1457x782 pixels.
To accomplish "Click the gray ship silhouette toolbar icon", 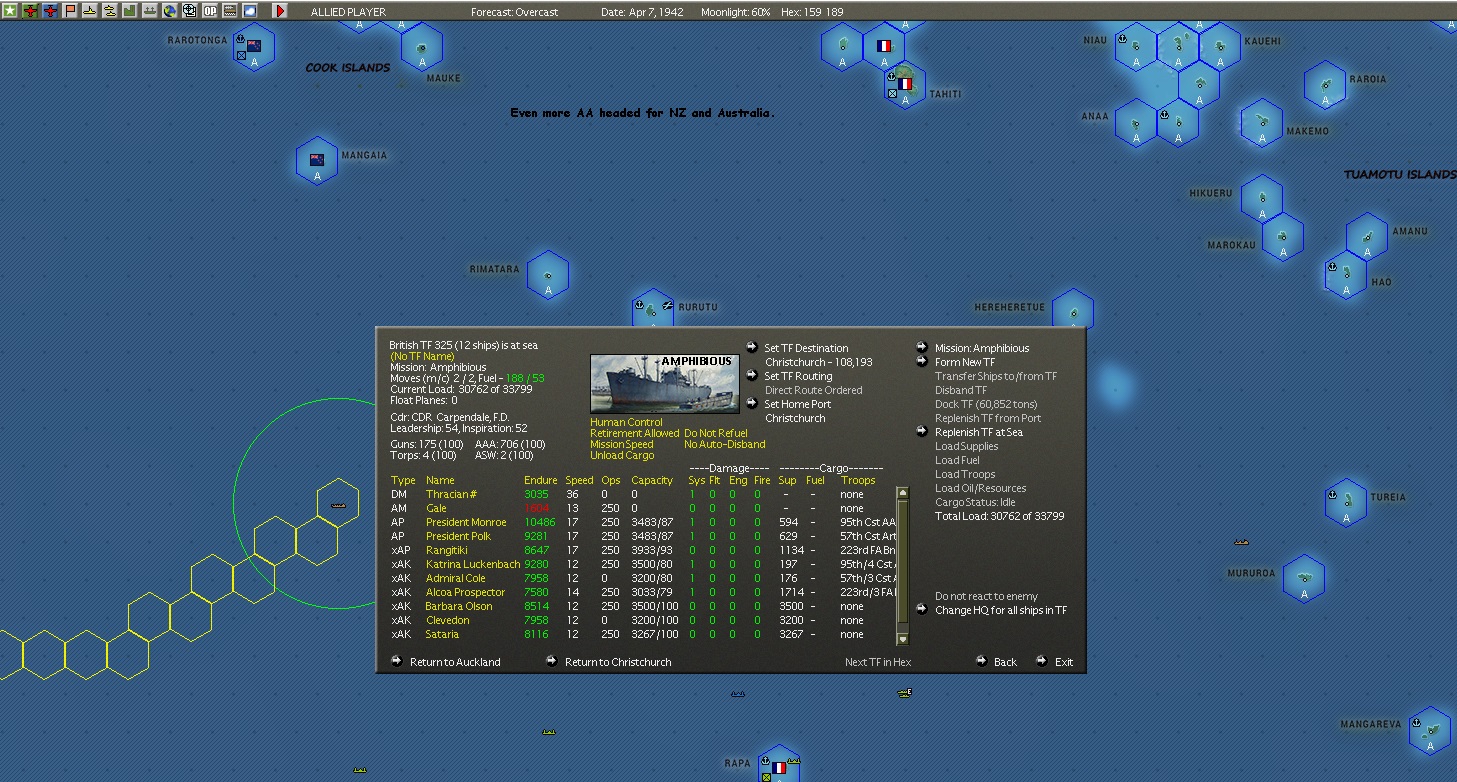I will [150, 10].
